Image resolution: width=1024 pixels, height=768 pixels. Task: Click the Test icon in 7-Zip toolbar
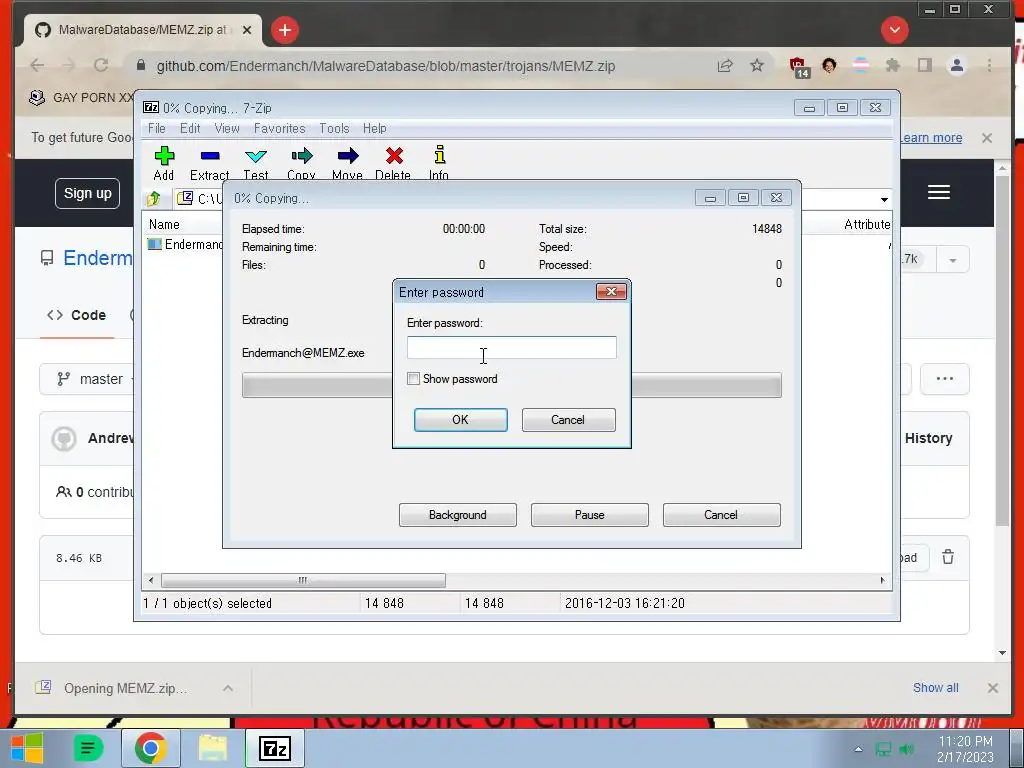coord(255,156)
